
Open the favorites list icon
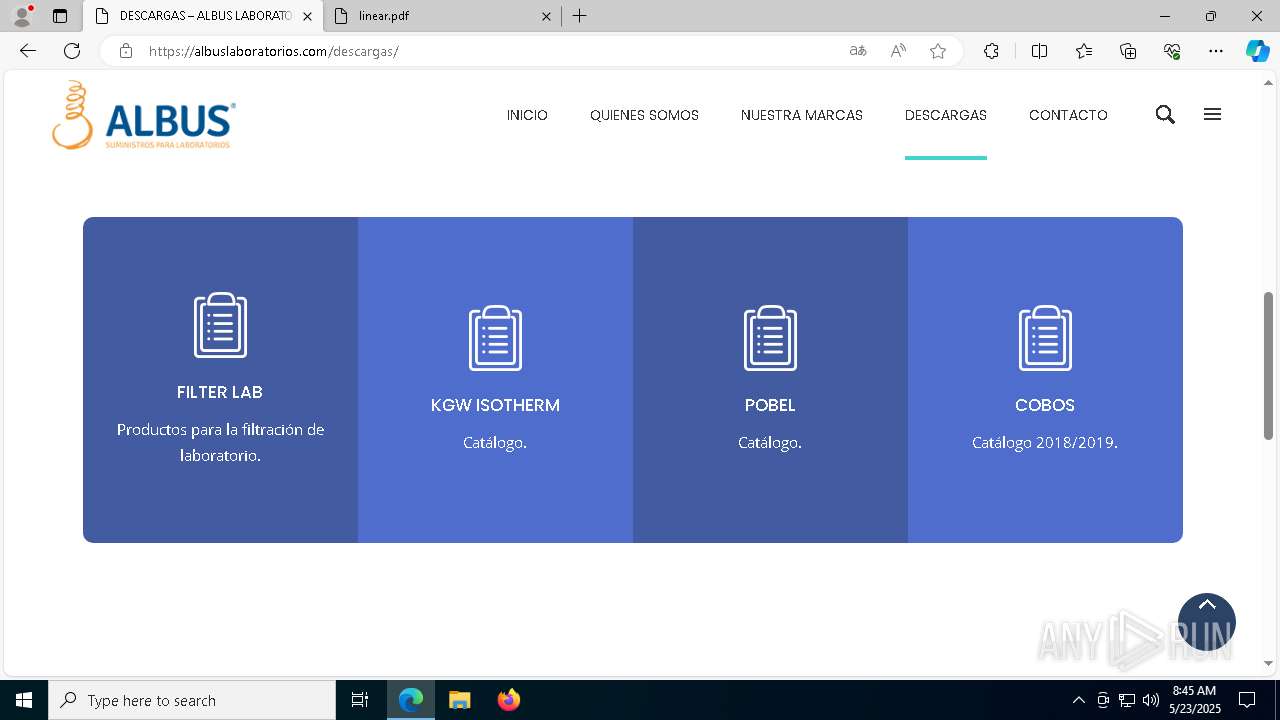click(1084, 51)
